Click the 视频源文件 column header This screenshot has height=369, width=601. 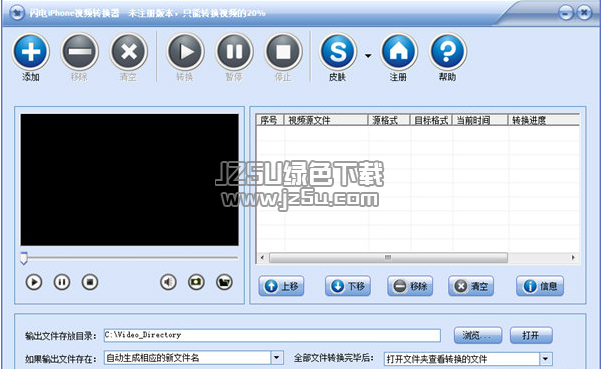326,120
